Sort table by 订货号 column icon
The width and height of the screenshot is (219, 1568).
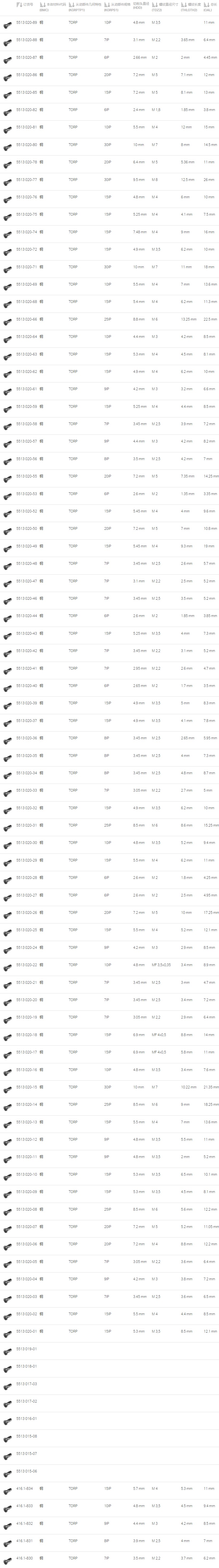(x=19, y=4)
